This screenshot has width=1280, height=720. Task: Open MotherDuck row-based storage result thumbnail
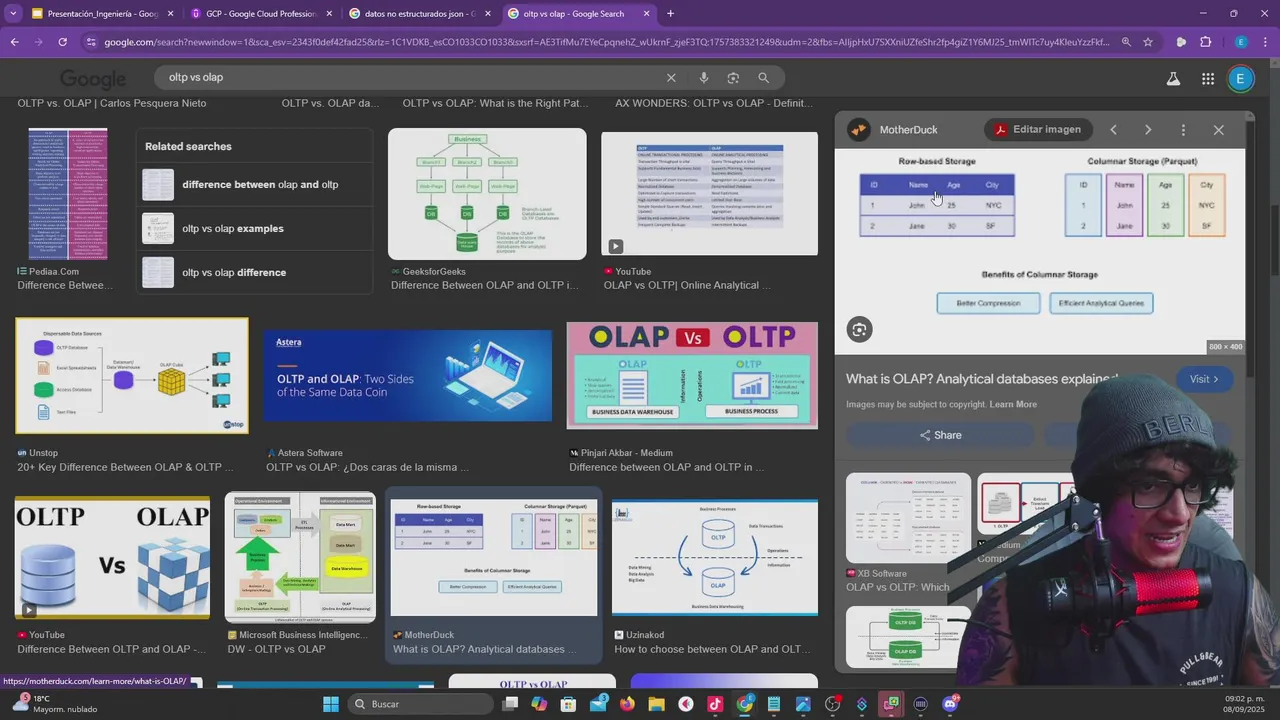[494, 558]
